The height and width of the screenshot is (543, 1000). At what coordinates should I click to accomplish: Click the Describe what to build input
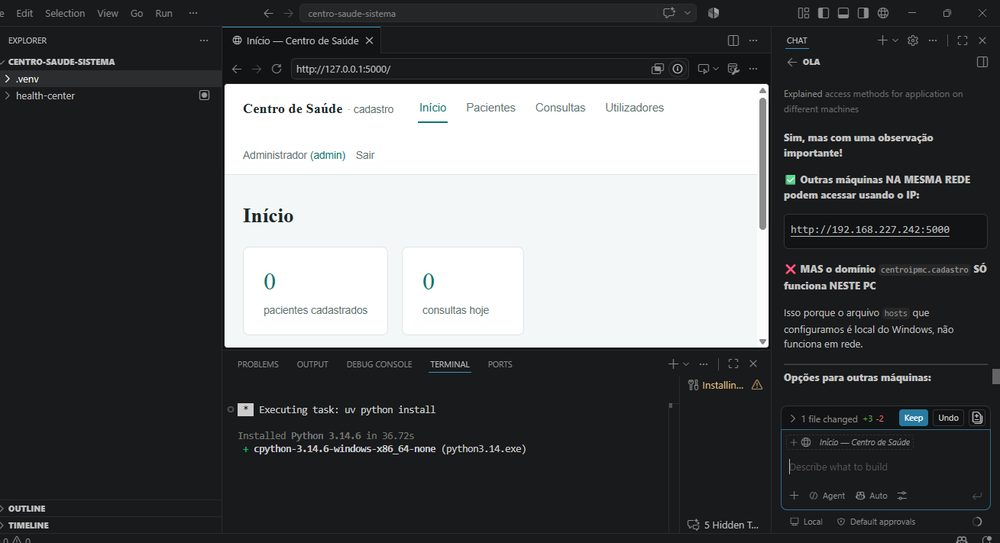(885, 467)
